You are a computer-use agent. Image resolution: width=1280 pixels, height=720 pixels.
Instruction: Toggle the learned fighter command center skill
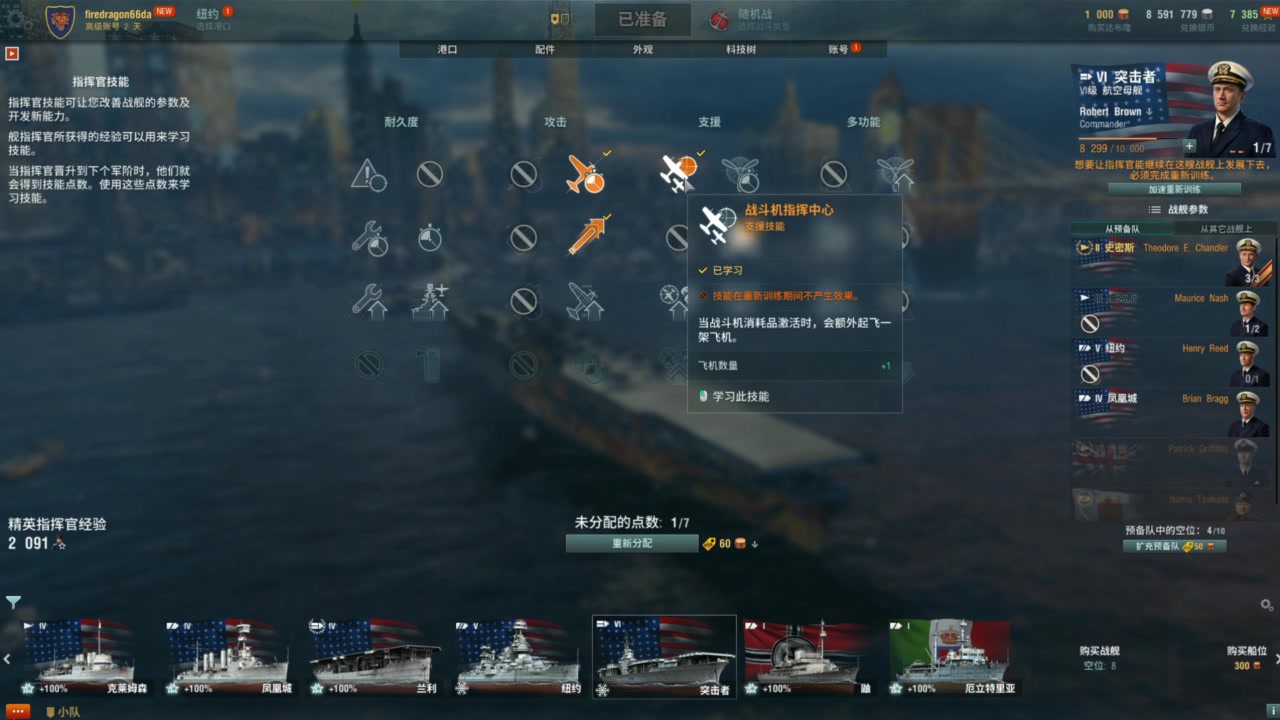(679, 173)
